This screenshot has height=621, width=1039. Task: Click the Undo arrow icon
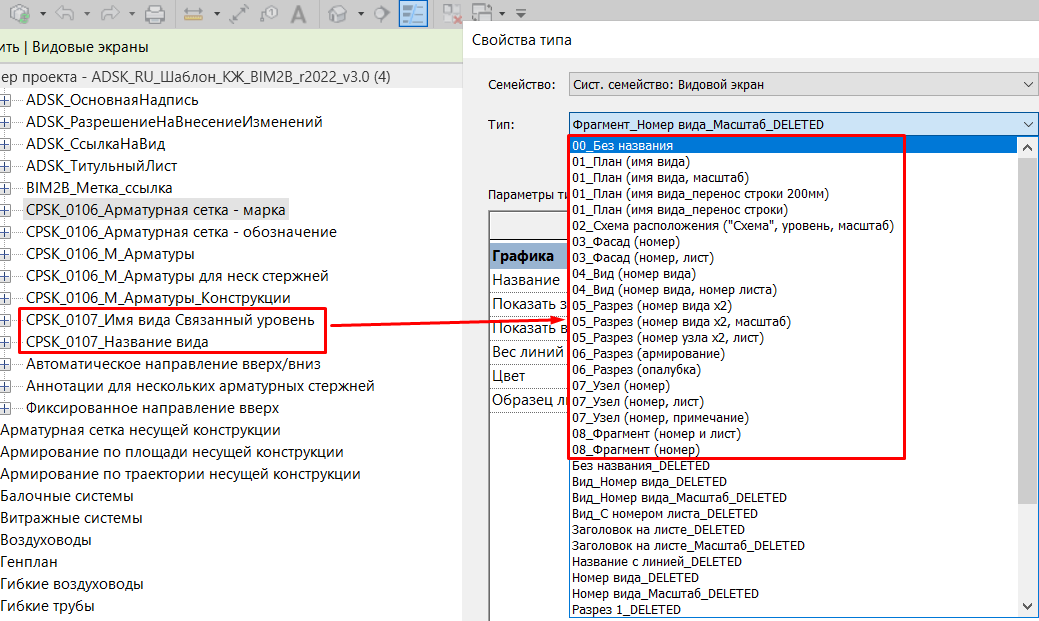point(66,14)
